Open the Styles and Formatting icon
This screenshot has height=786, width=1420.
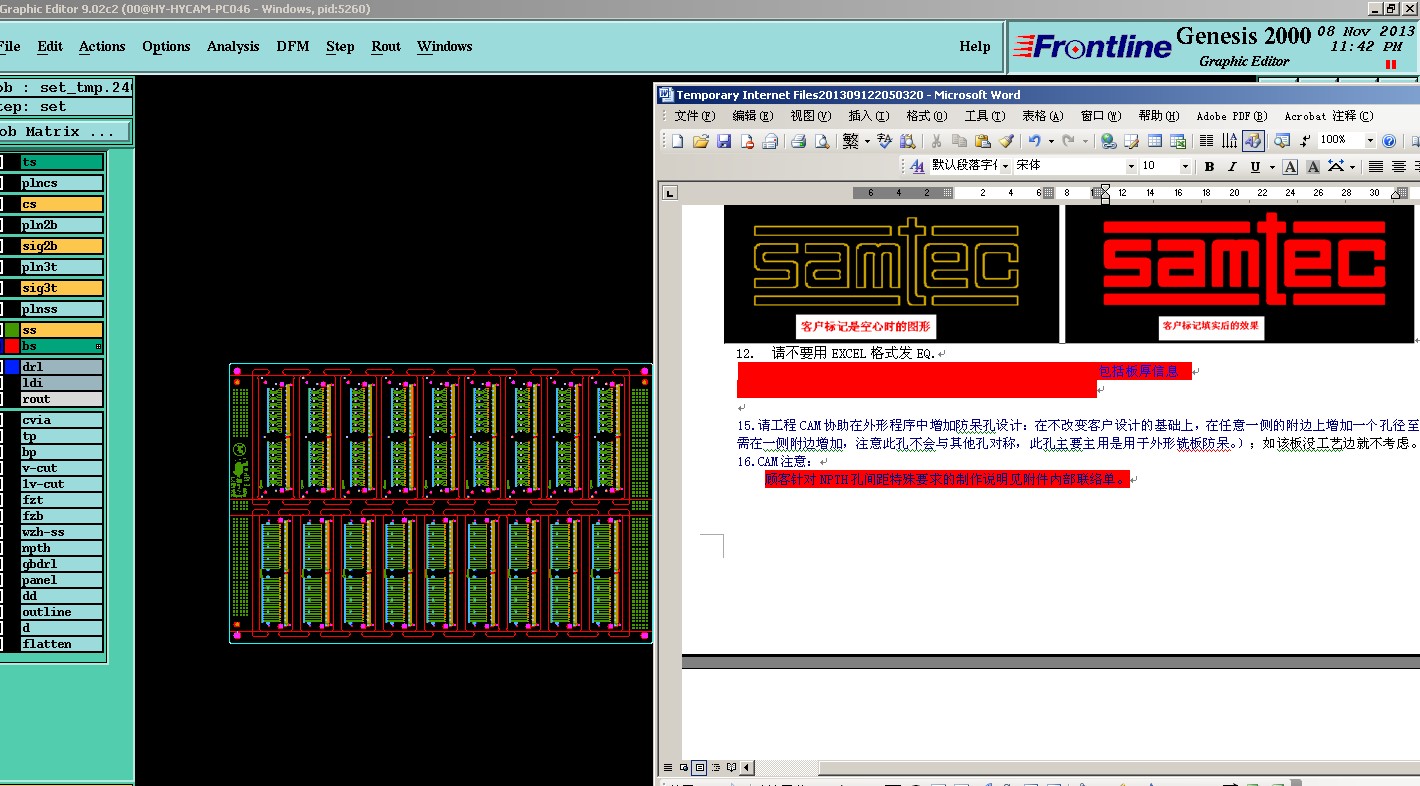918,166
